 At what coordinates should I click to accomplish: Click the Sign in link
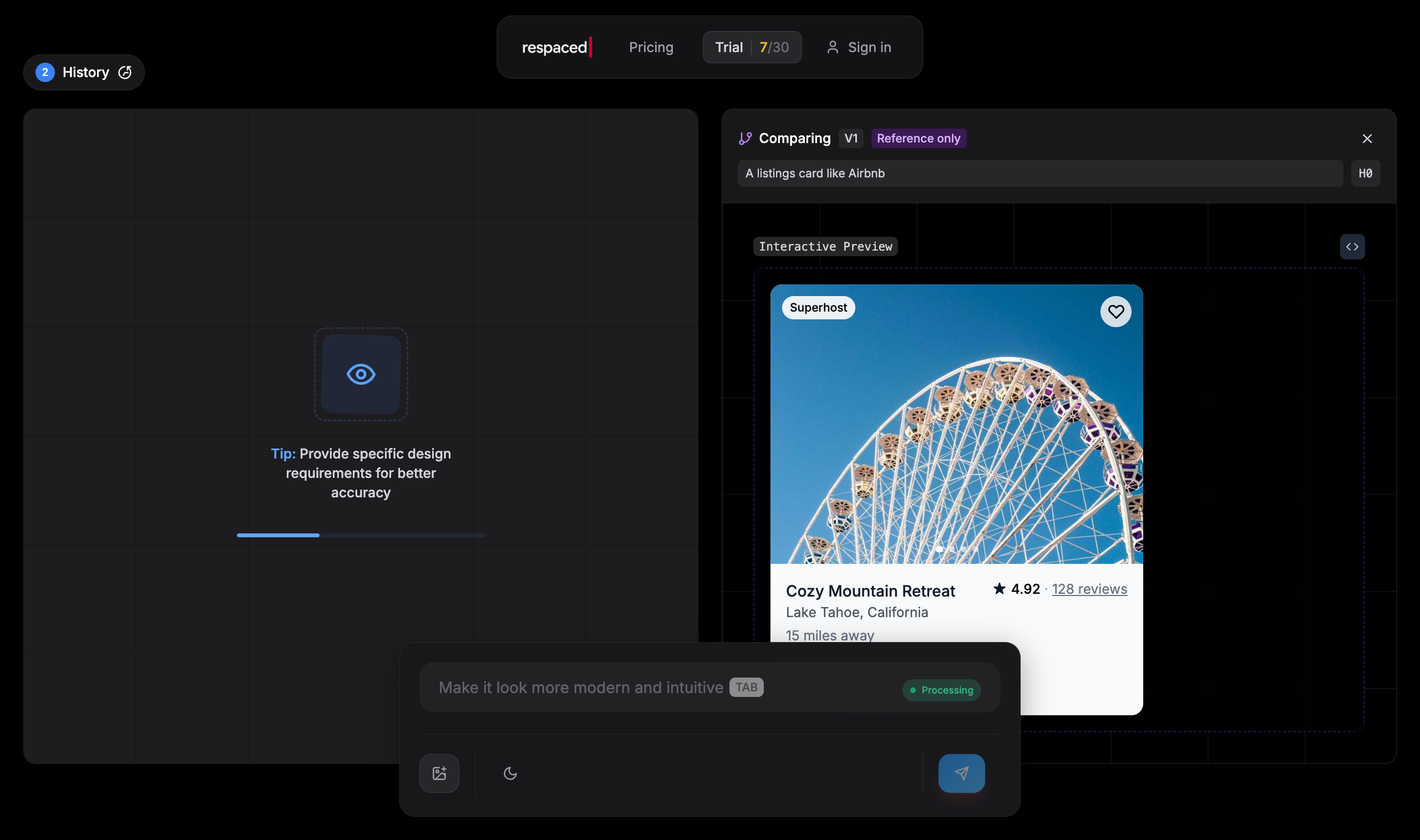click(x=869, y=48)
